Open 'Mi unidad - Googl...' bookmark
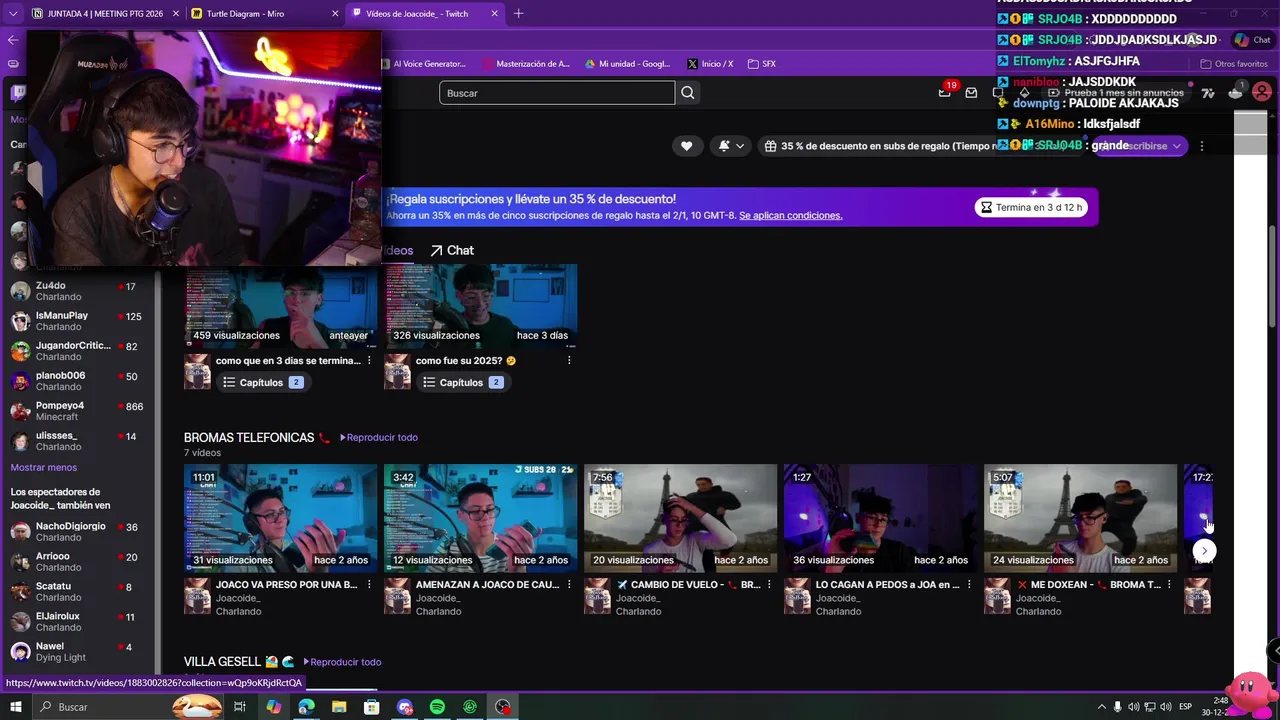 point(627,64)
